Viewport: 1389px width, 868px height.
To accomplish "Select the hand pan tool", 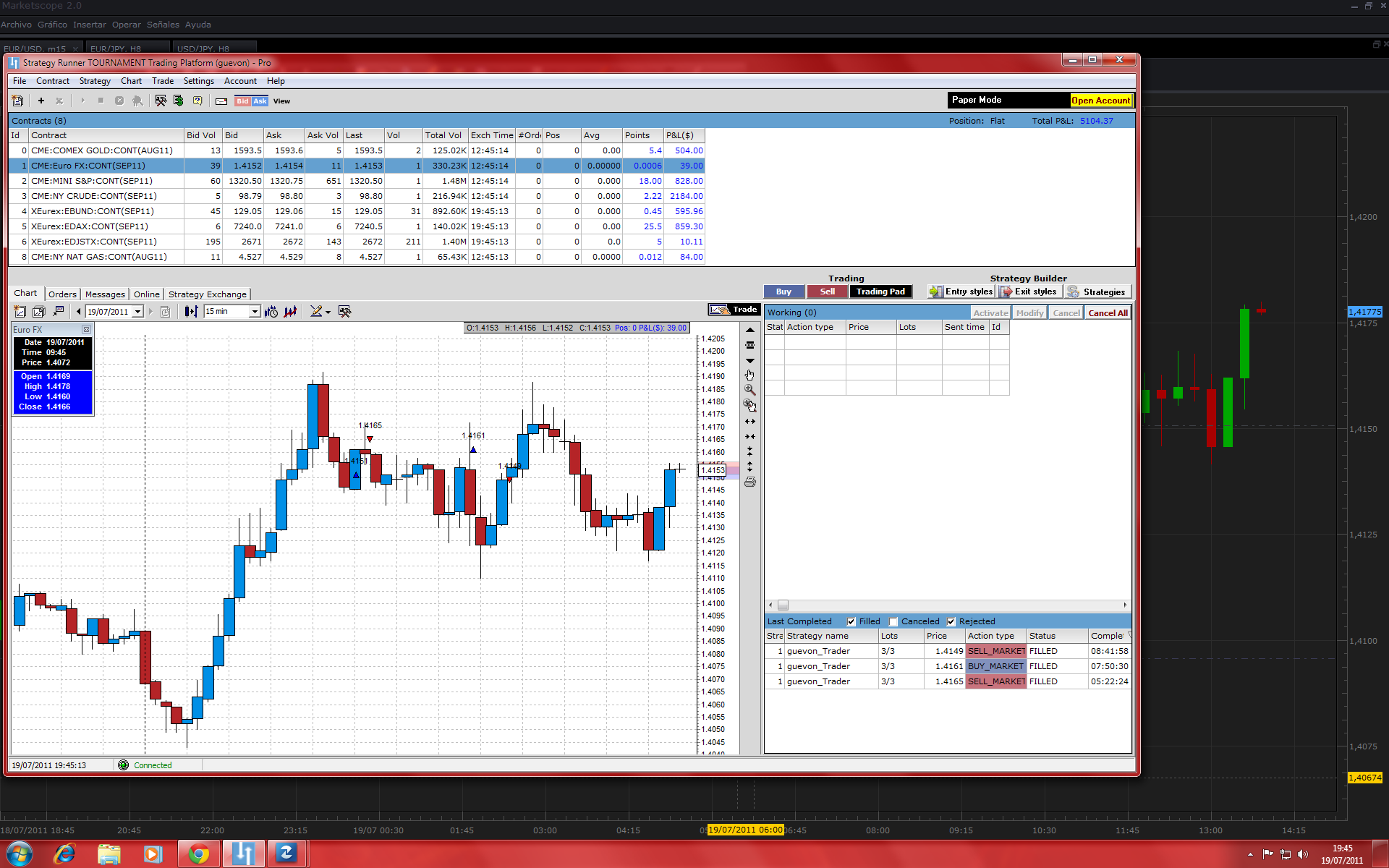I will point(749,375).
